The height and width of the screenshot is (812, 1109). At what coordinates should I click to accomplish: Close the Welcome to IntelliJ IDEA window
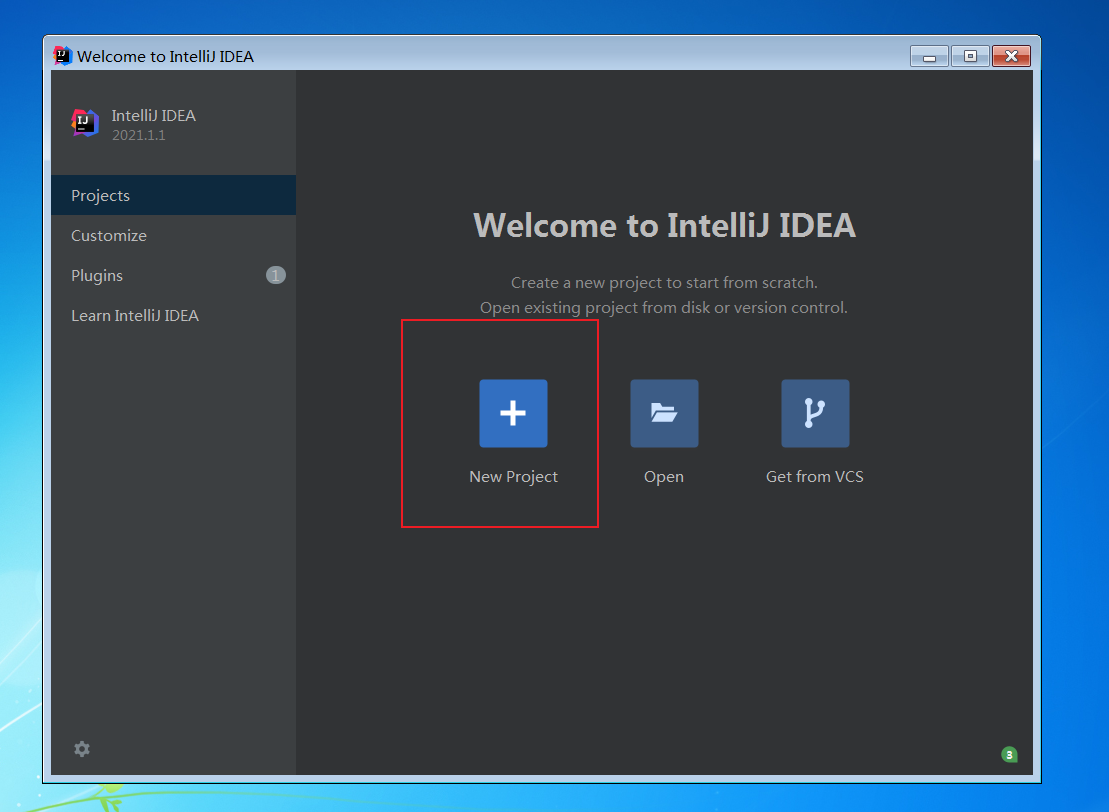(x=1011, y=57)
